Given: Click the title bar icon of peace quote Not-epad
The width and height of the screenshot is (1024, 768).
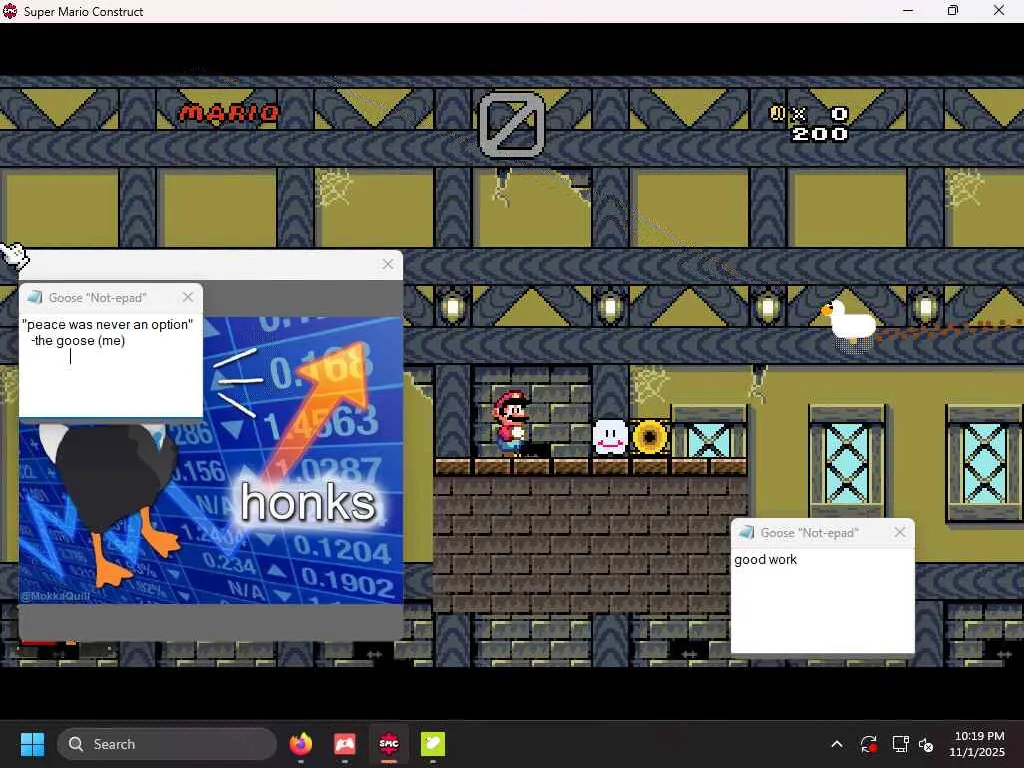Looking at the screenshot, I should pyautogui.click(x=34, y=298).
